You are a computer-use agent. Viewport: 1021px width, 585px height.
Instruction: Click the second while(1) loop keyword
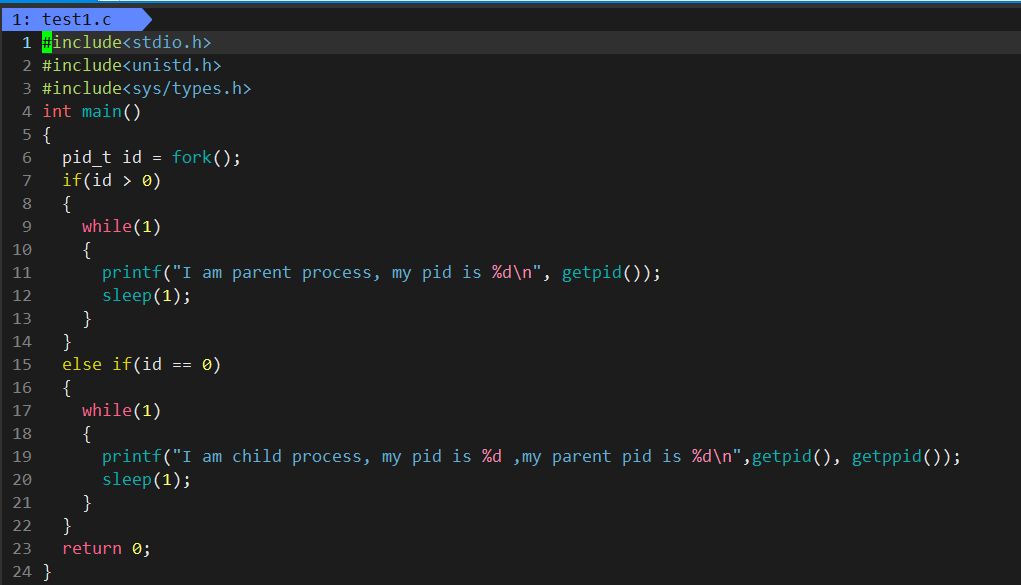106,411
